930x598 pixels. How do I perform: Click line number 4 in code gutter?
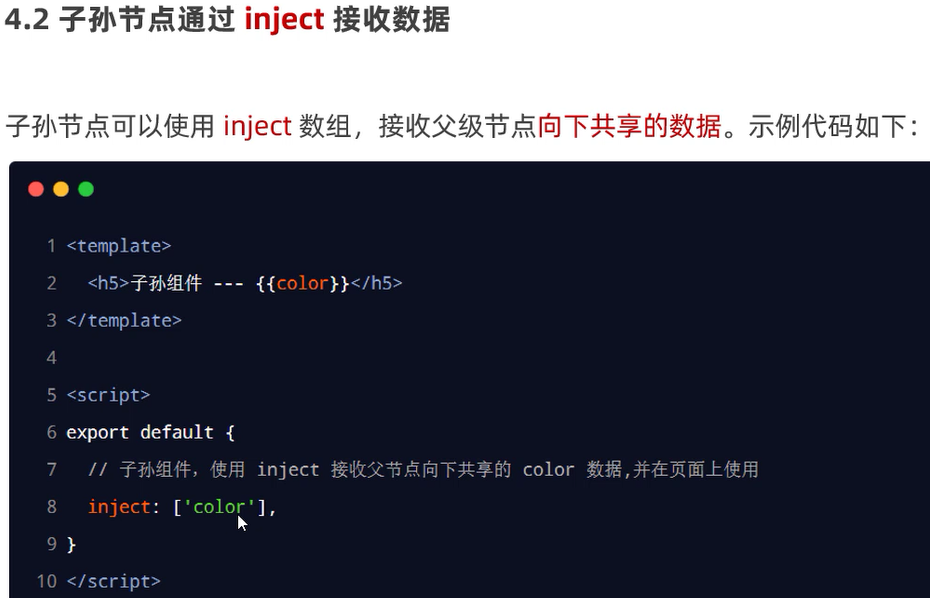point(52,358)
